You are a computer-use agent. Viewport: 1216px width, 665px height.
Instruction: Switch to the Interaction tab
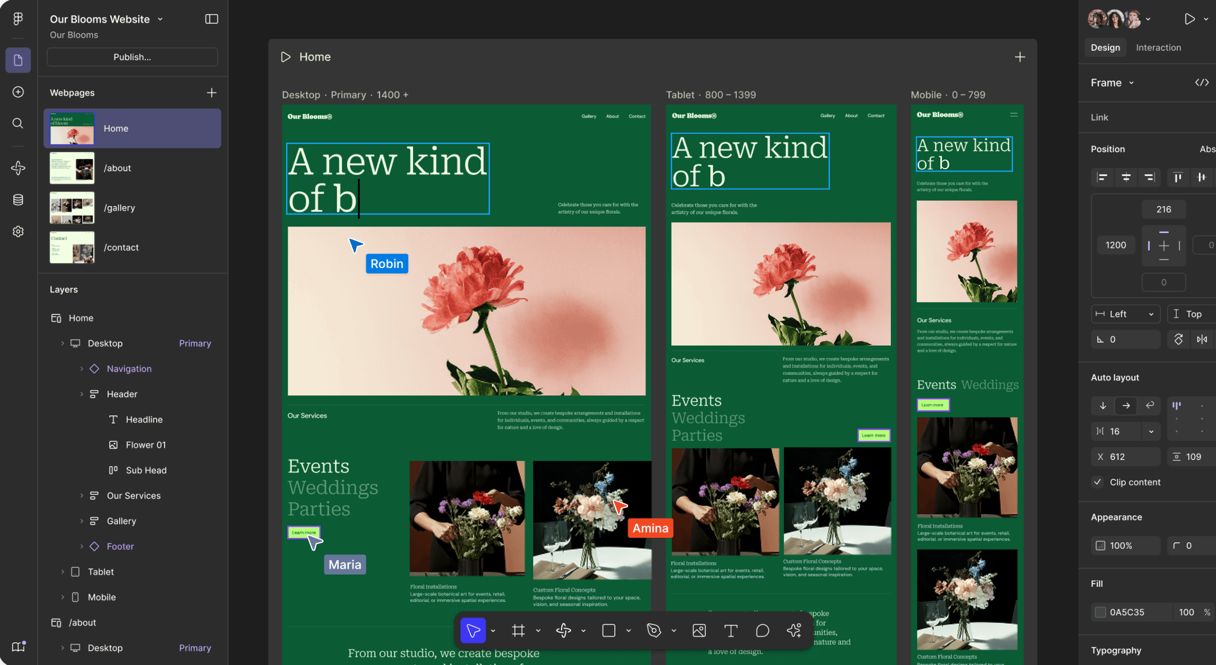click(1158, 47)
